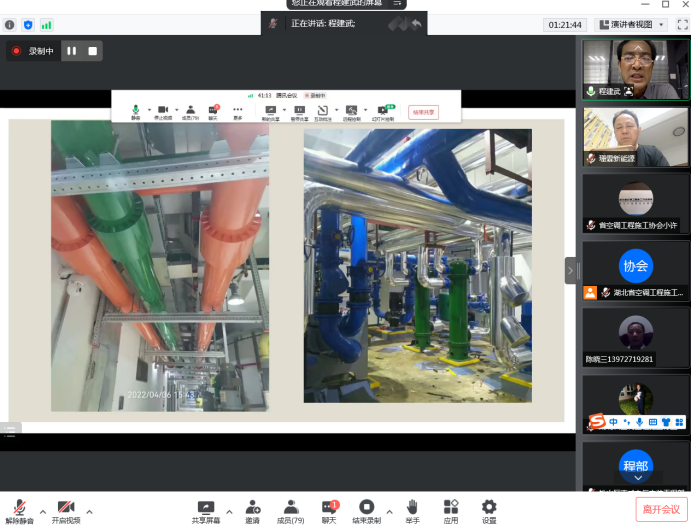Image resolution: width=692 pixels, height=528 pixels.
Task: Click 结束录制 to end recording
Action: (x=366, y=512)
